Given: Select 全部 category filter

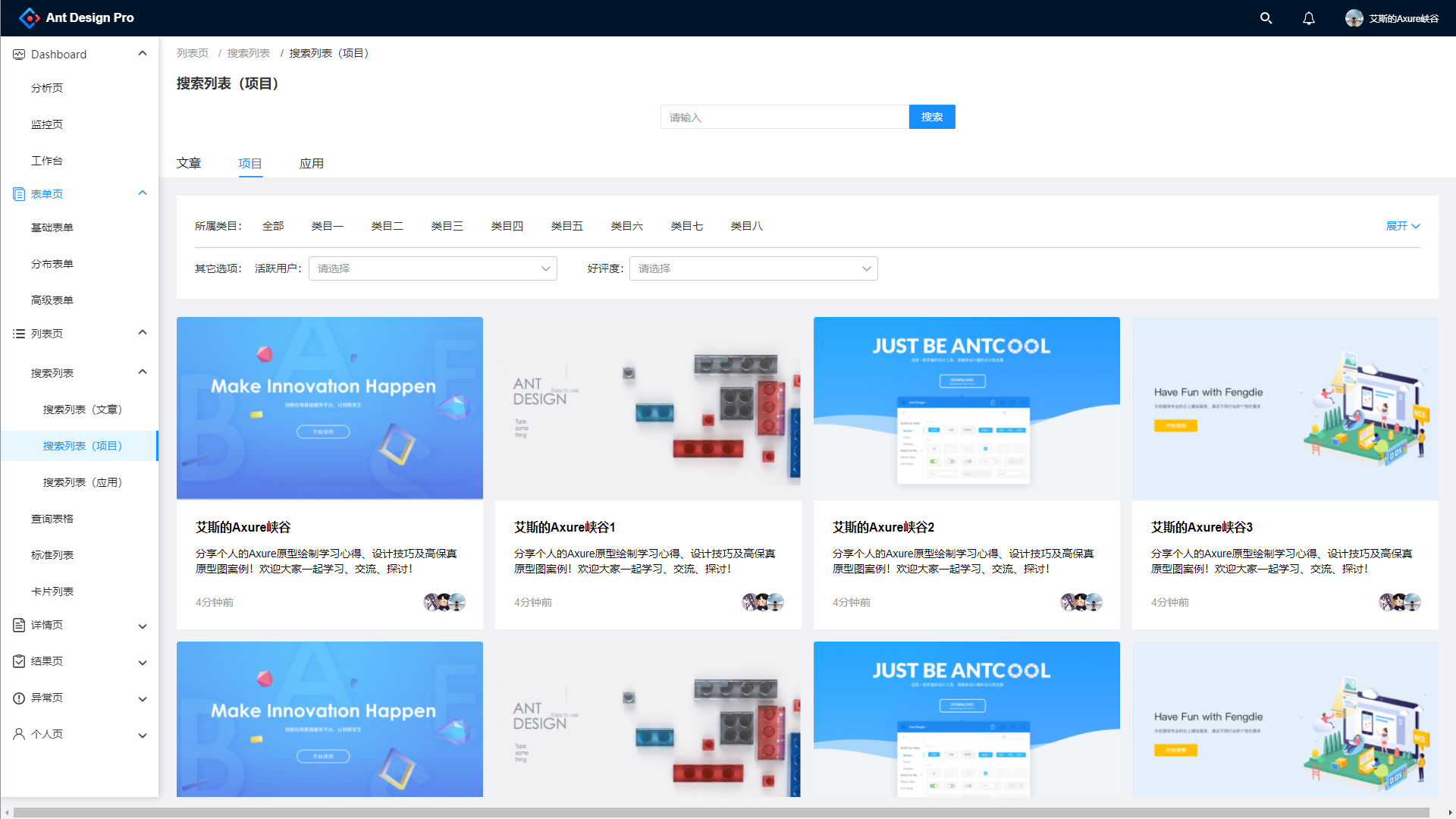Looking at the screenshot, I should (x=273, y=226).
